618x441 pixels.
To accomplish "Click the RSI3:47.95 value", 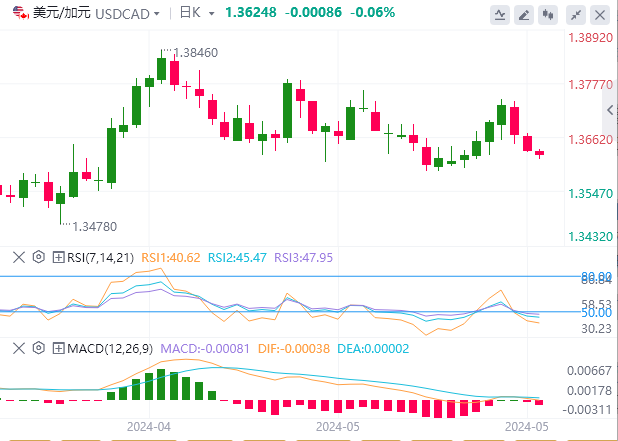I will pos(303,258).
